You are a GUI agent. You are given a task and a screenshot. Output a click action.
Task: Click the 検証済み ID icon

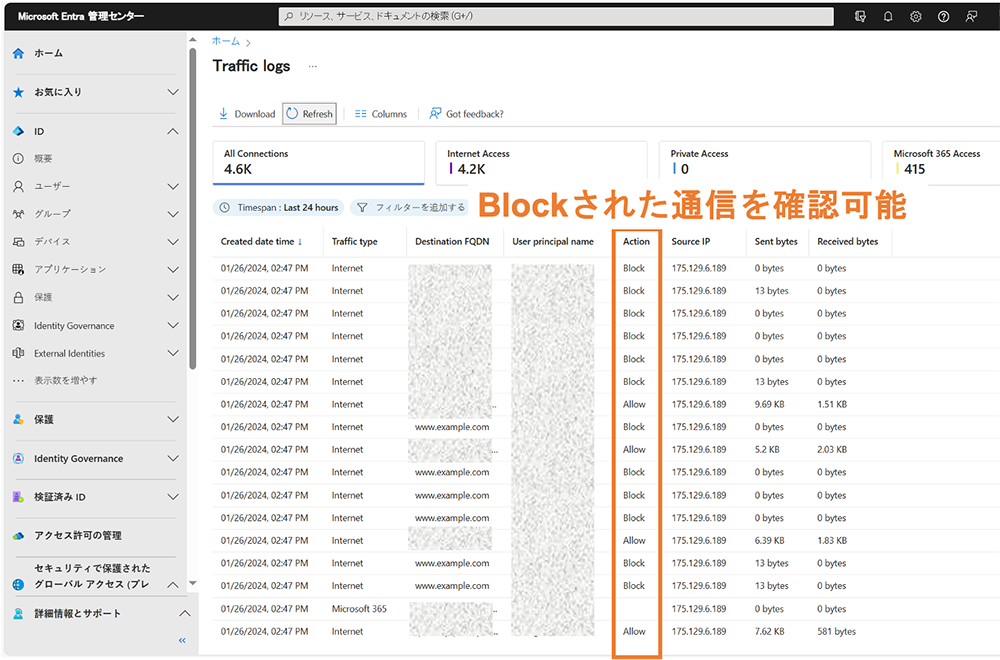click(x=18, y=497)
